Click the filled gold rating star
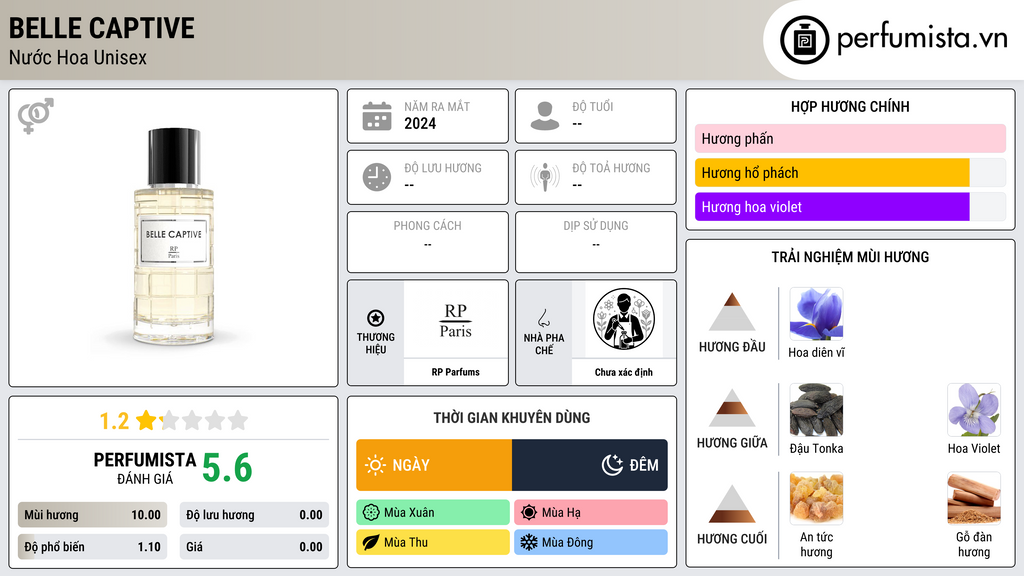Viewport: 1024px width, 576px height. tap(146, 420)
